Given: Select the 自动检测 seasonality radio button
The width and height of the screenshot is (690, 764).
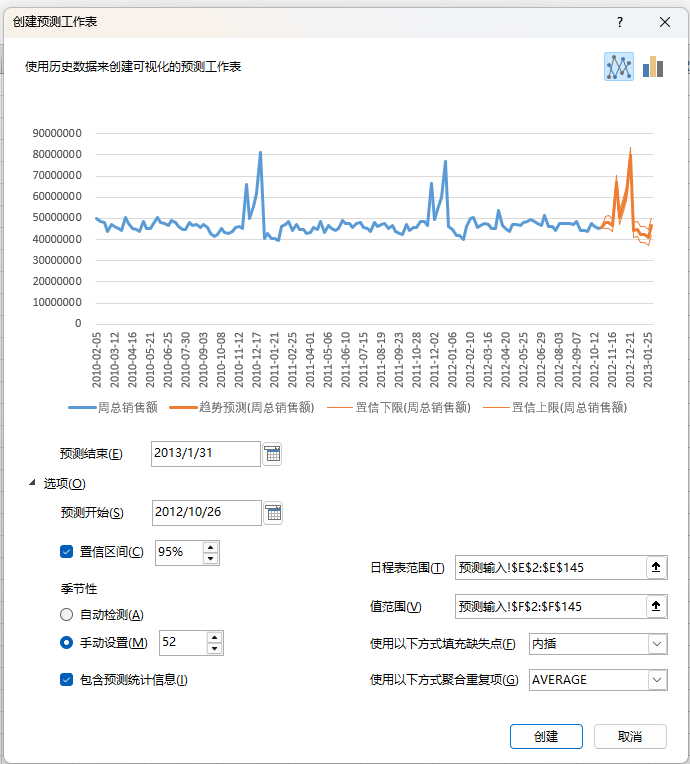Looking at the screenshot, I should click(66, 614).
